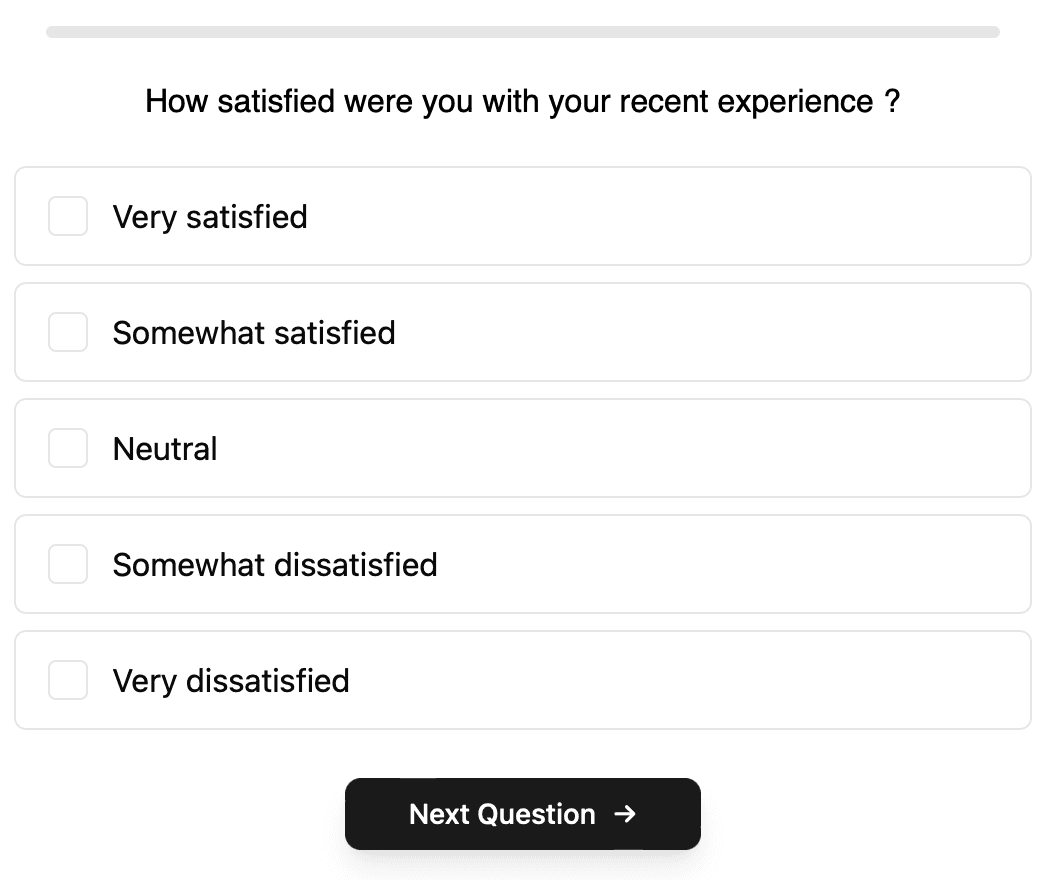Select the 'Somewhat dissatisfied' label text

tap(275, 565)
